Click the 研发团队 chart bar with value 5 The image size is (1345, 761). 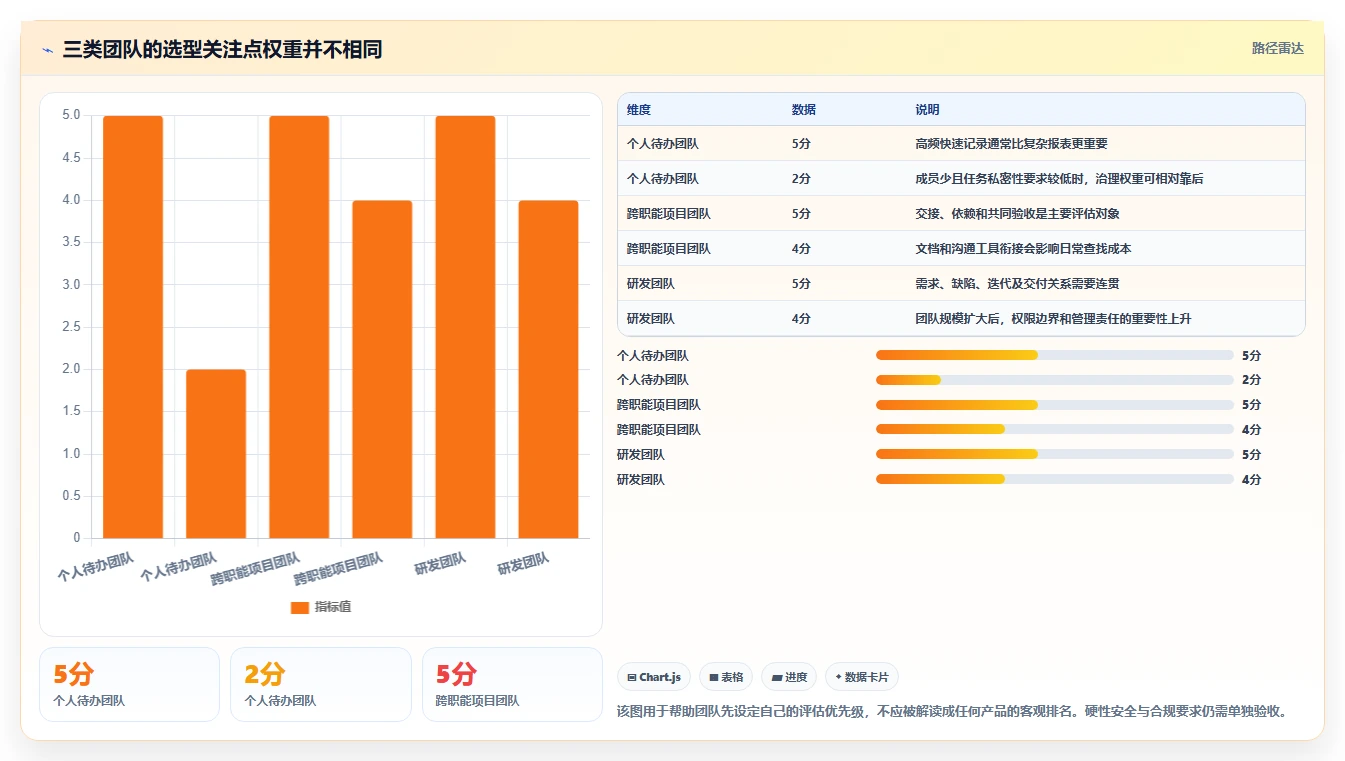(x=465, y=327)
